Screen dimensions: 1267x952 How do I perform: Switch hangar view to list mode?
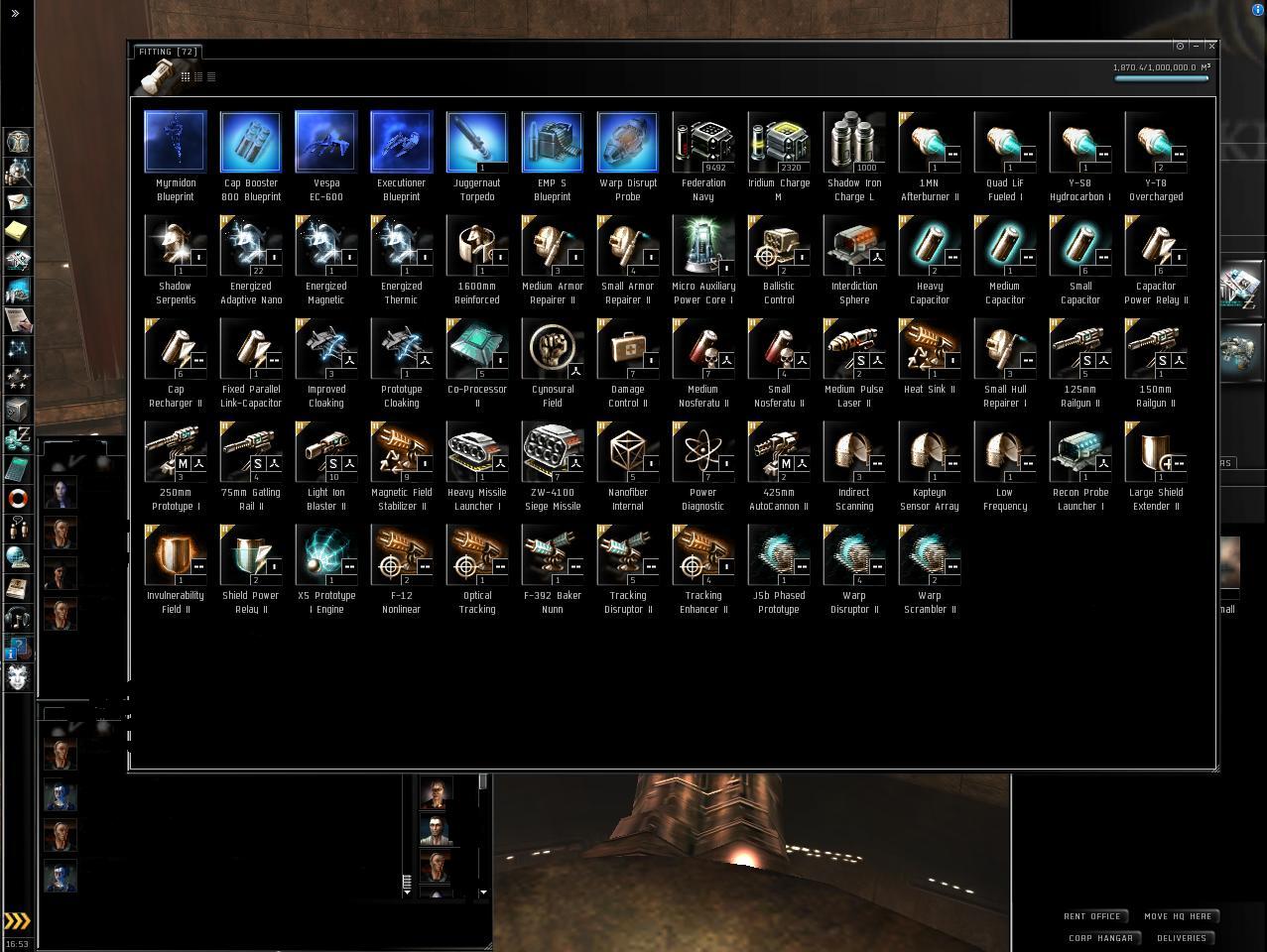pyautogui.click(x=210, y=76)
